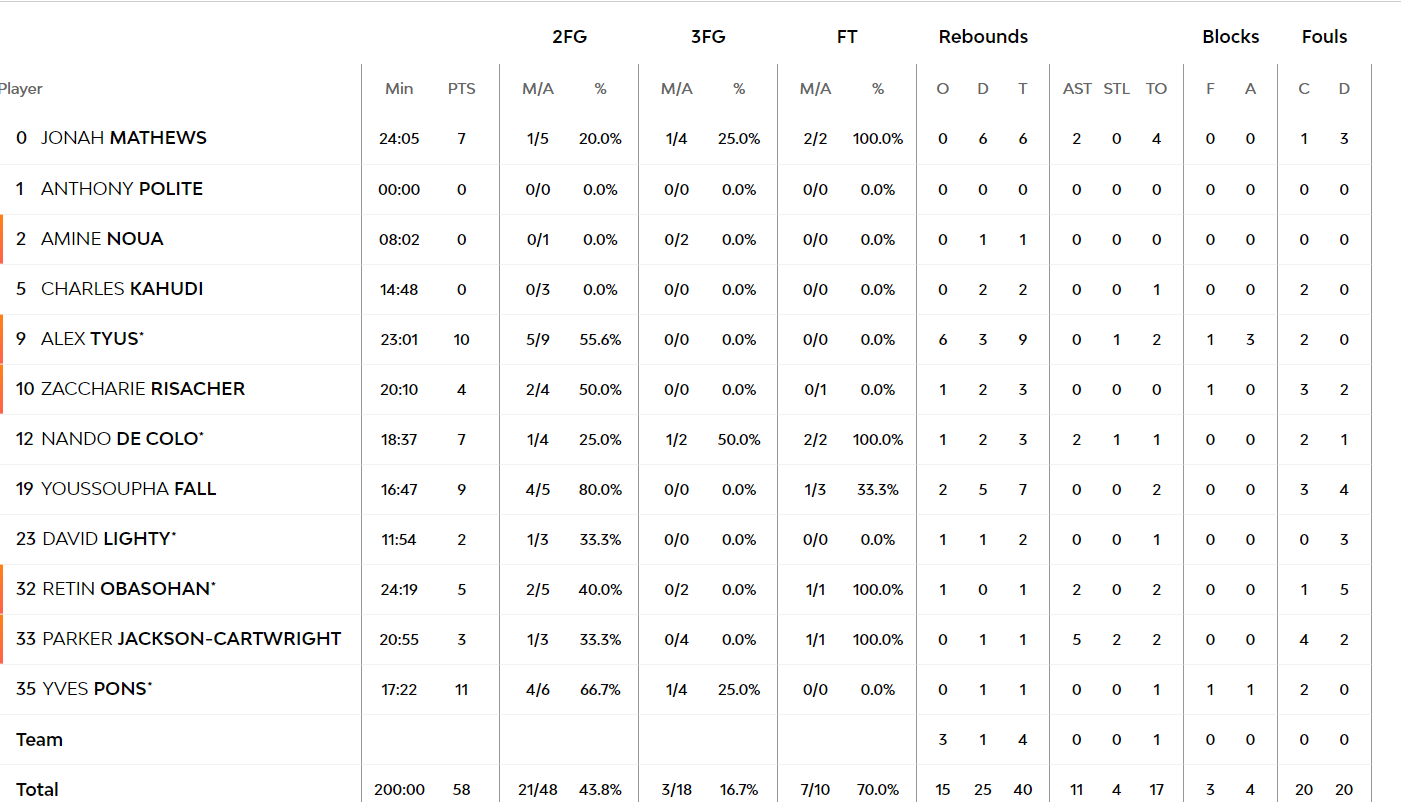Open David Lighty player link

[109, 538]
